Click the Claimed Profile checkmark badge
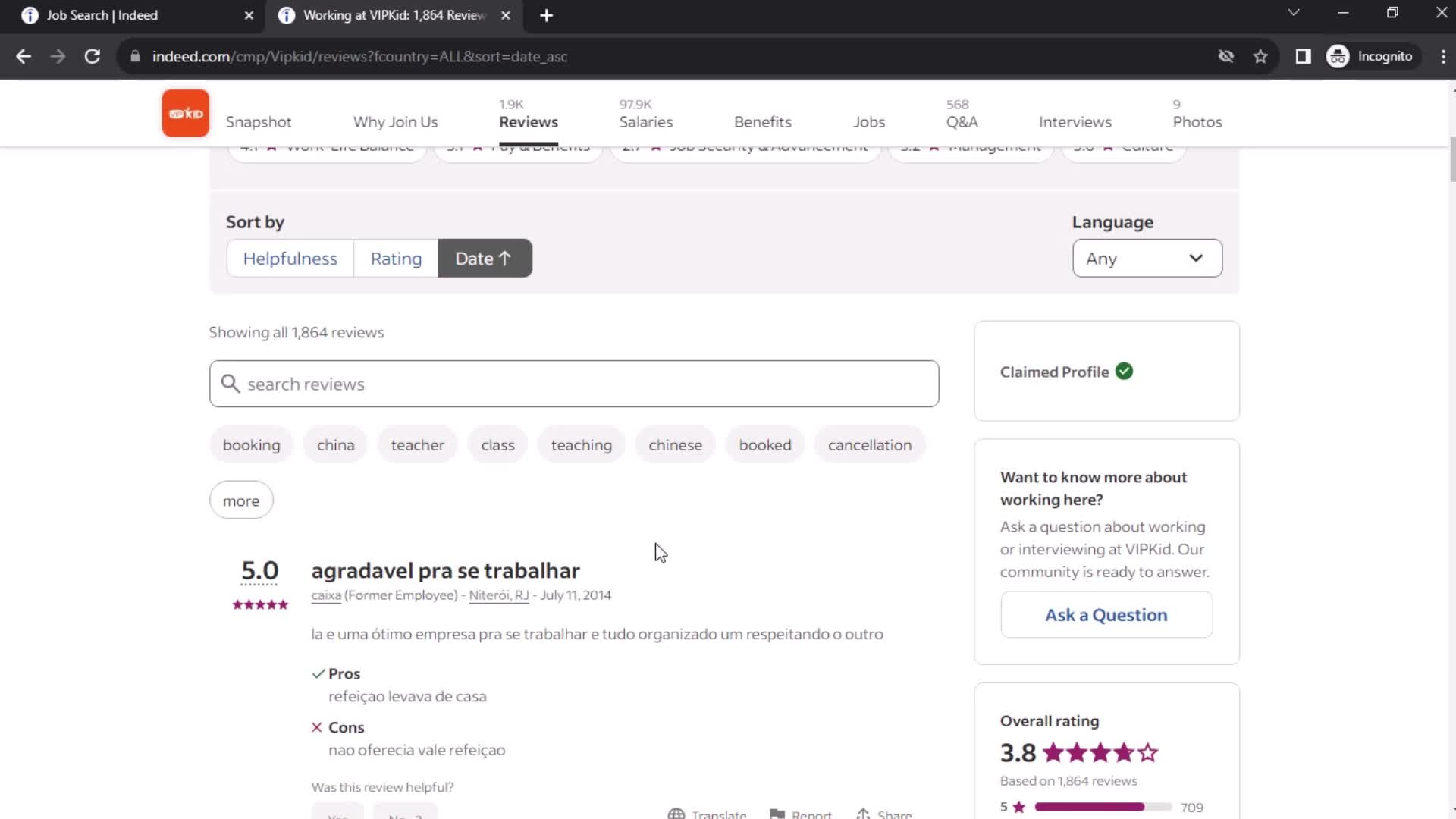 [1124, 371]
